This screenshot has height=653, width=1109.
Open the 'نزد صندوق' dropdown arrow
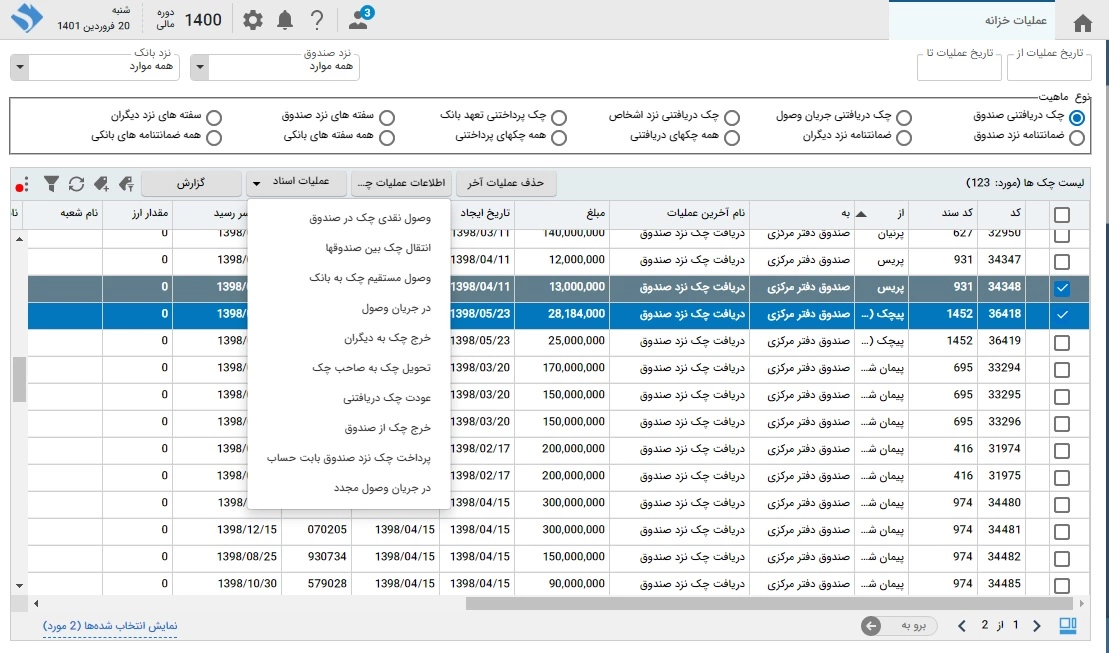click(x=199, y=67)
